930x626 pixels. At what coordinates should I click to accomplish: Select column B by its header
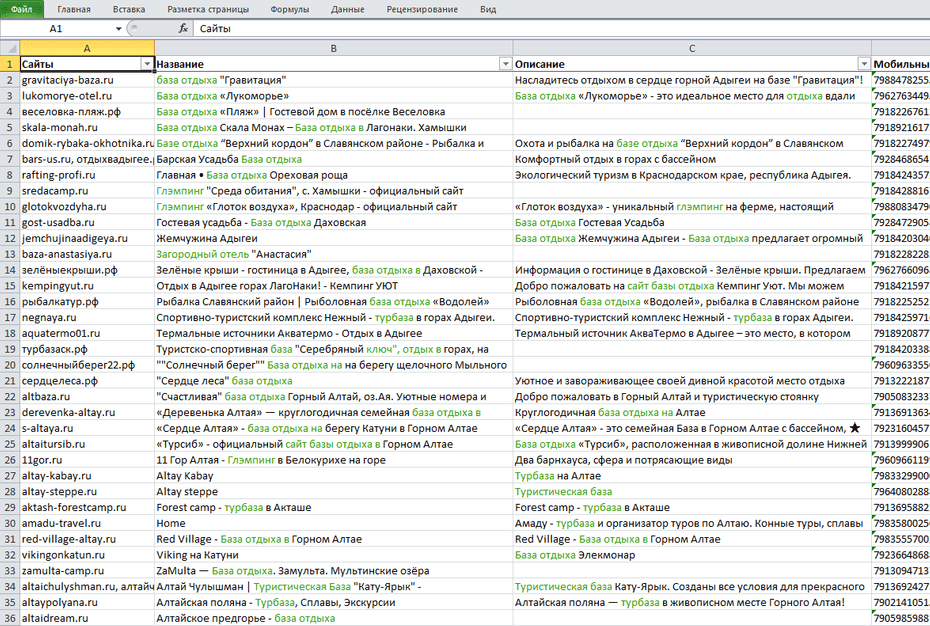pos(333,48)
